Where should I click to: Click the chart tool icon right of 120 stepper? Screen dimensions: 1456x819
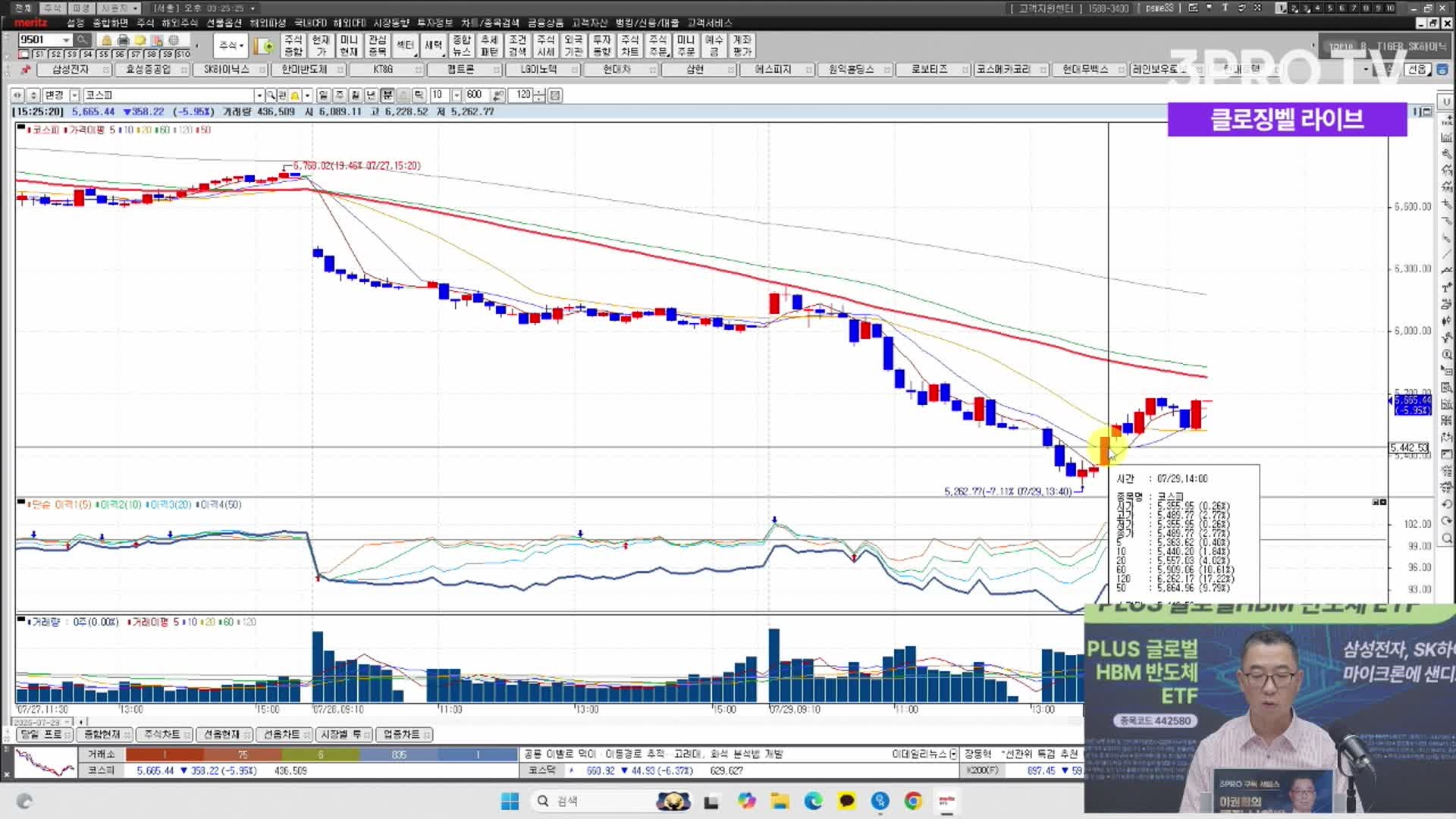(x=555, y=95)
